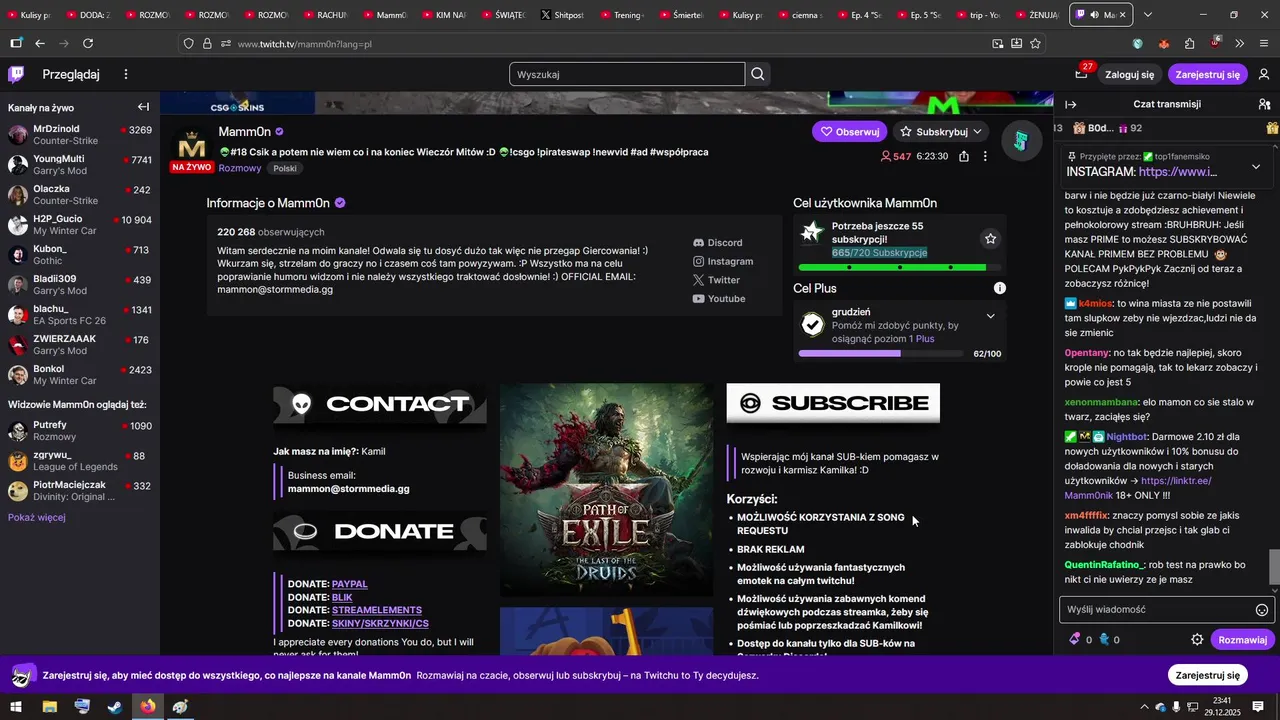The height and width of the screenshot is (720, 1280).
Task: Mute the Twitch tab audio icon
Action: pyautogui.click(x=1095, y=15)
